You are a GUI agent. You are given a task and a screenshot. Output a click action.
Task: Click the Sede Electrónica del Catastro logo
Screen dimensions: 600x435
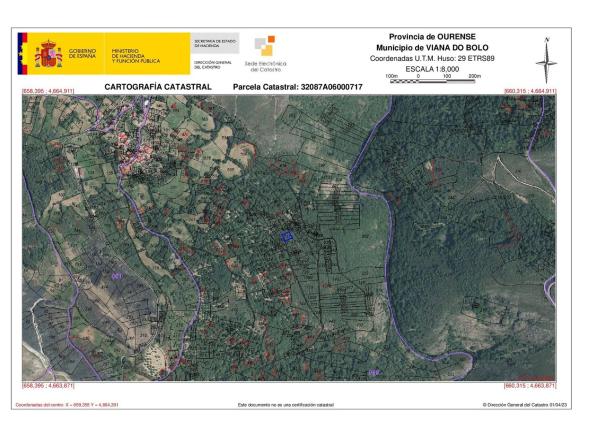(266, 54)
